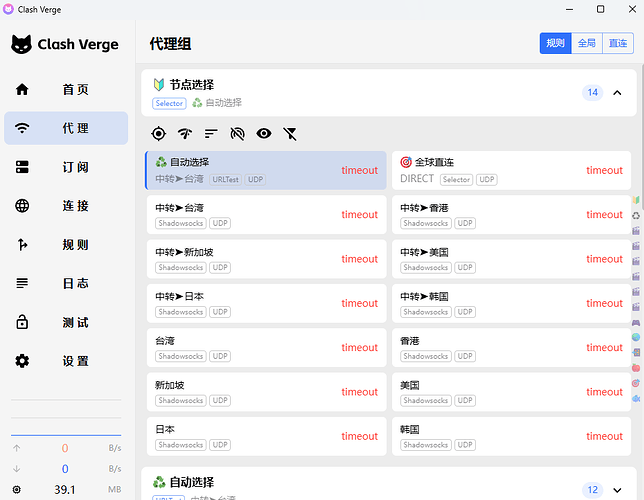Select the 中转➤香港 node
Screen dimensions: 644x500
pos(511,214)
